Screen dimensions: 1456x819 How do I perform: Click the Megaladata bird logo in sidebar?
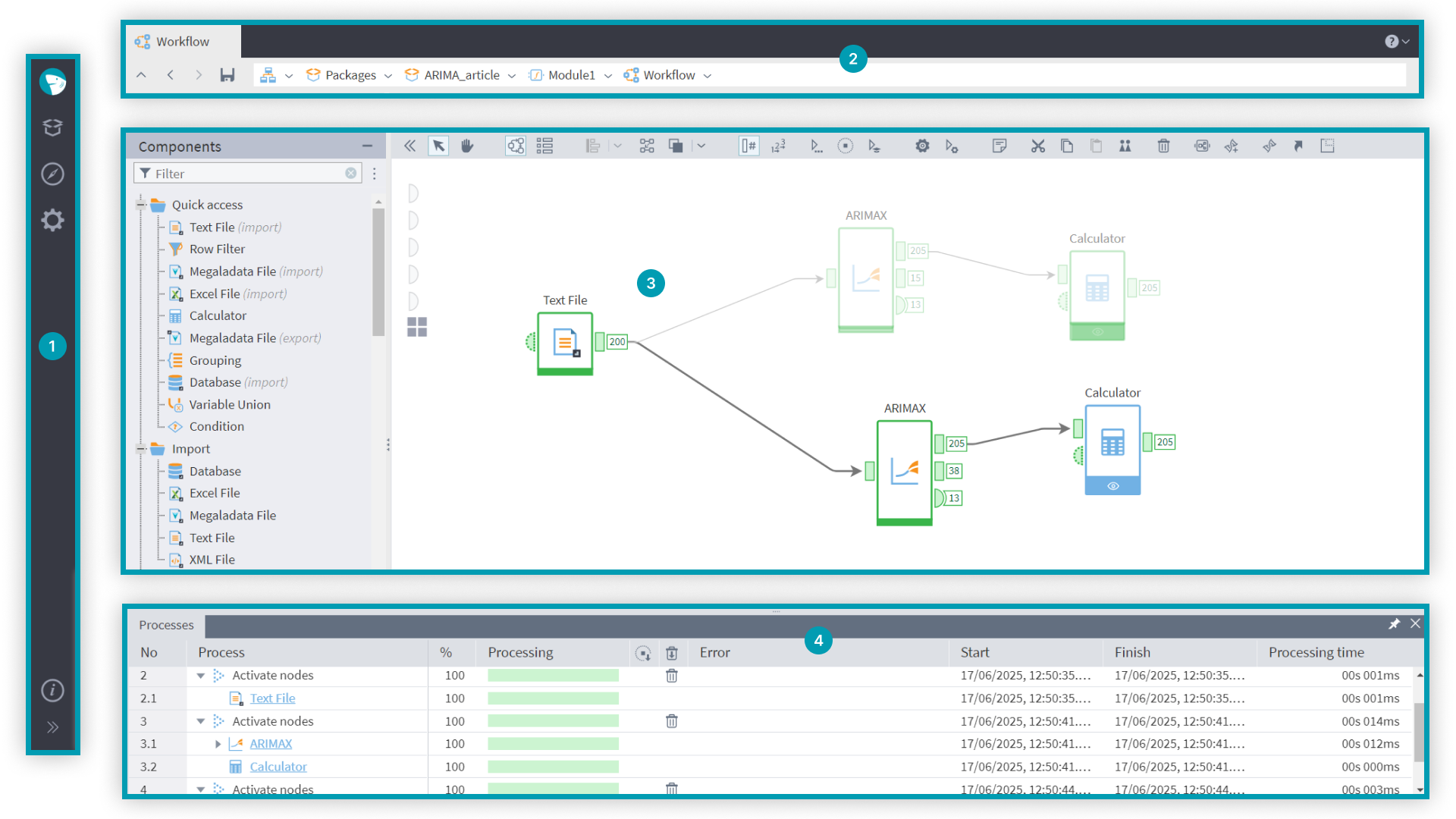(52, 82)
